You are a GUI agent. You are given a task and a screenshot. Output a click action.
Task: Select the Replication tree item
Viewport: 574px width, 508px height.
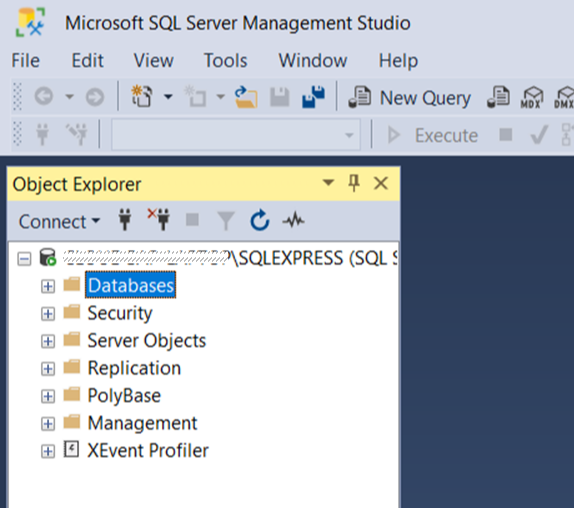click(134, 368)
